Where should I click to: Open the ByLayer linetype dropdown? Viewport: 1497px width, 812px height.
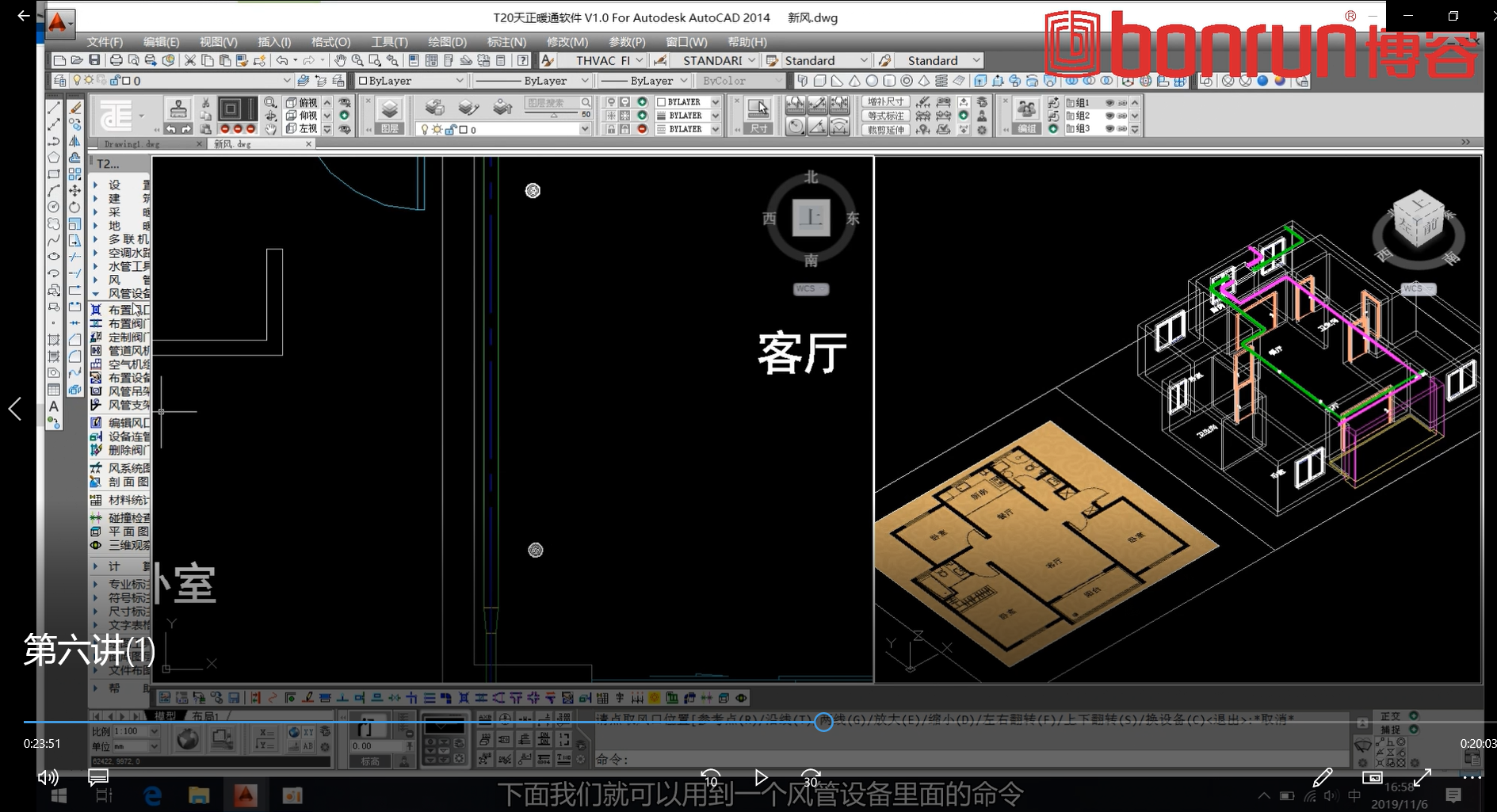[x=585, y=81]
